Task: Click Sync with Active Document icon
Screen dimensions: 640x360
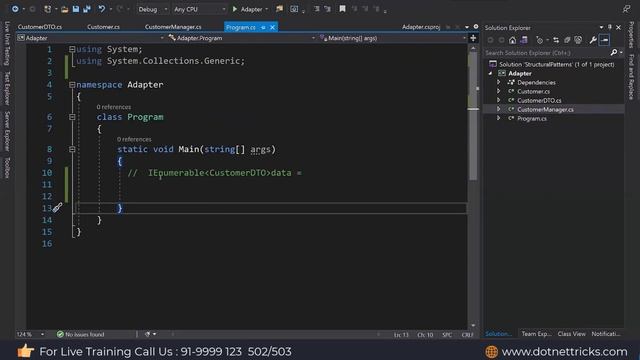Action: point(556,40)
